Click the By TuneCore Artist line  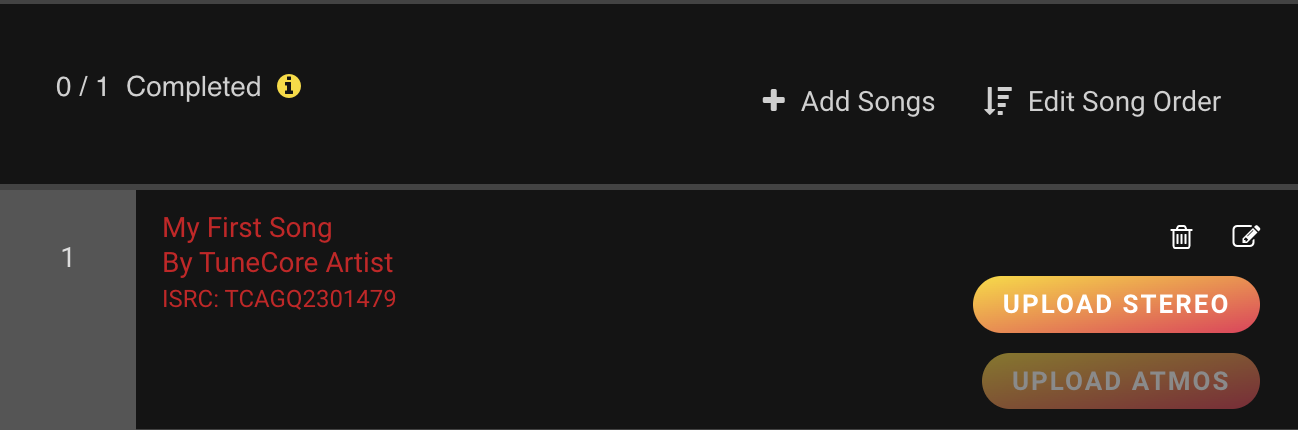[x=278, y=263]
